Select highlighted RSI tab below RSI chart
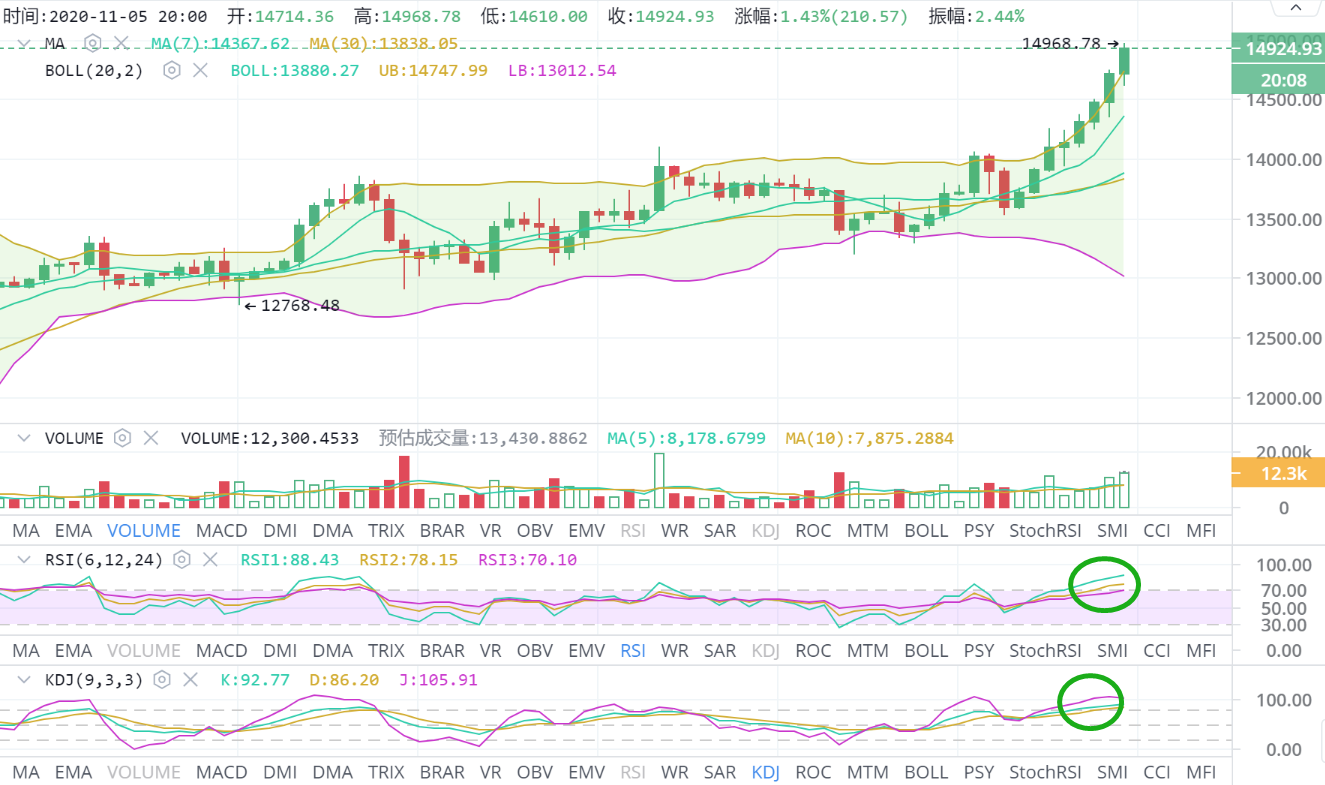 tap(633, 651)
